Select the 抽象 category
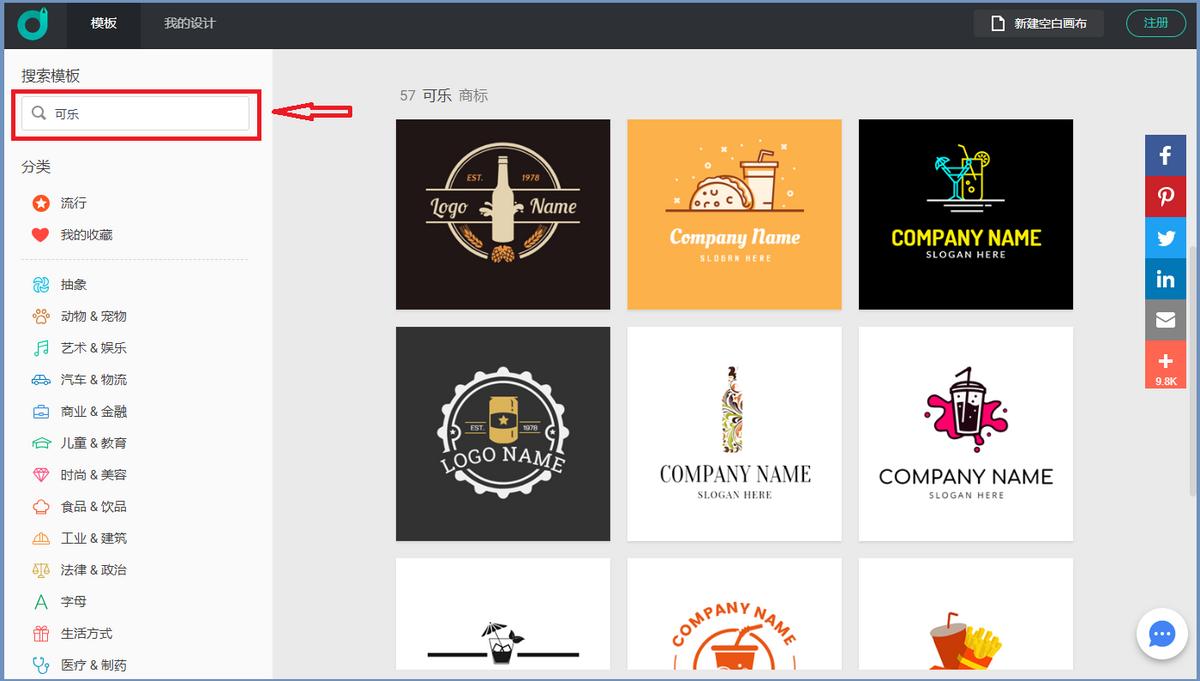 [73, 285]
